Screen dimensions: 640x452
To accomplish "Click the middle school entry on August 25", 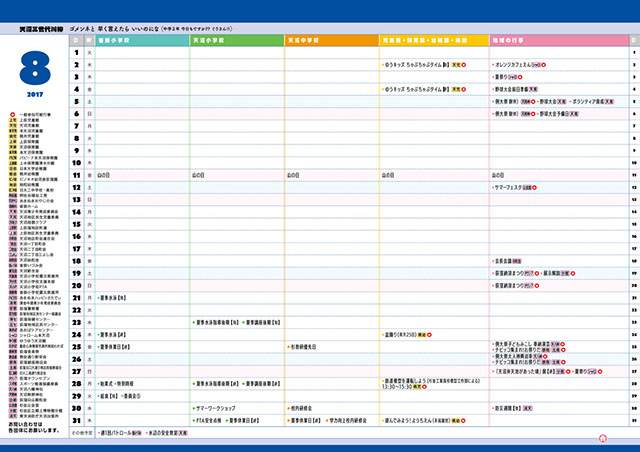I will point(302,347).
